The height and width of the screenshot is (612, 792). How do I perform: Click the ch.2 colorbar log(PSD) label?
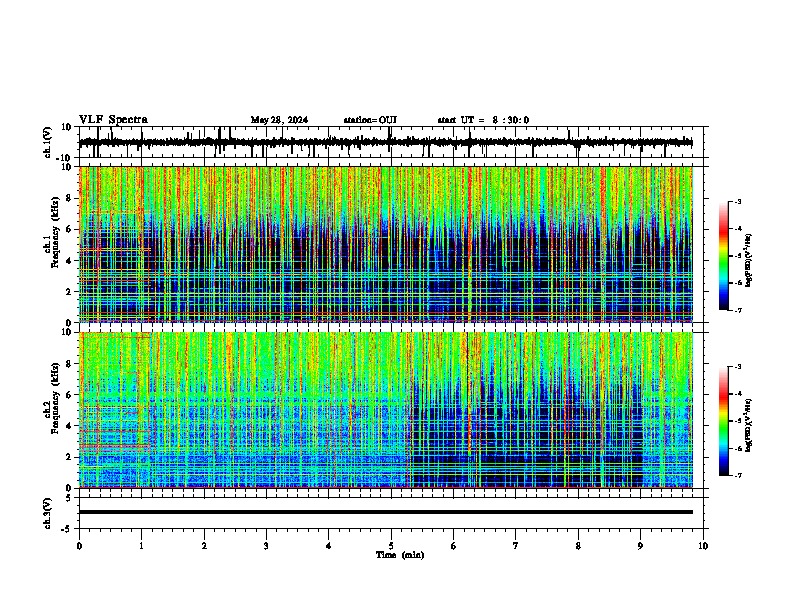click(749, 426)
